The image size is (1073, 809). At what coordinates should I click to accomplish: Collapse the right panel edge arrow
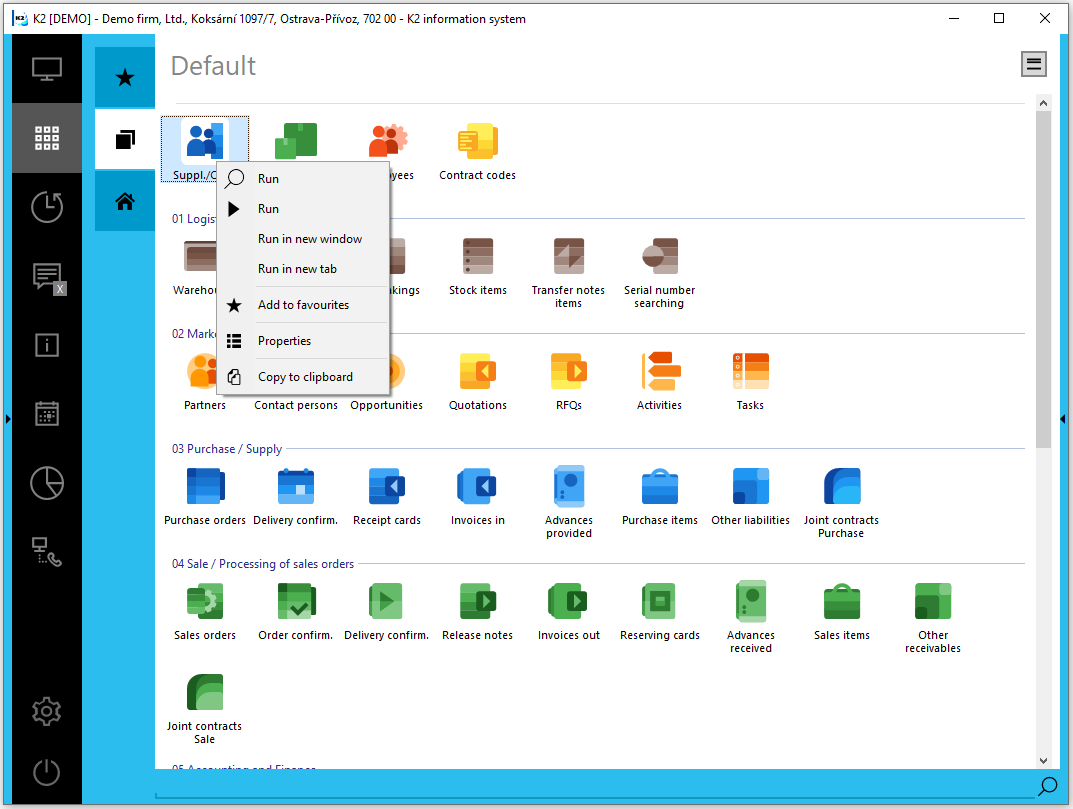[x=1063, y=419]
